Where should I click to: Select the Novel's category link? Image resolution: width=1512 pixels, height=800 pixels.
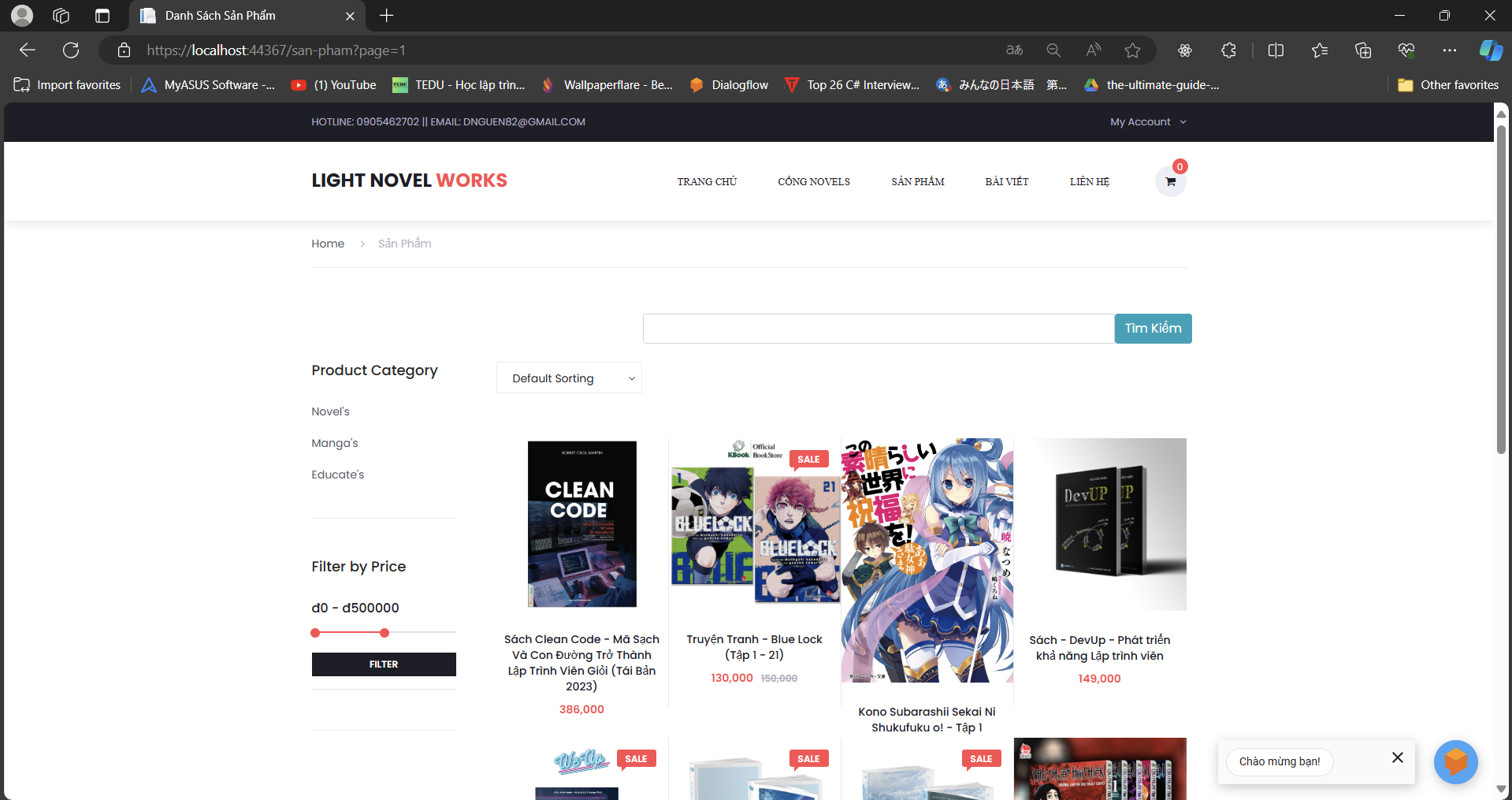[330, 411]
